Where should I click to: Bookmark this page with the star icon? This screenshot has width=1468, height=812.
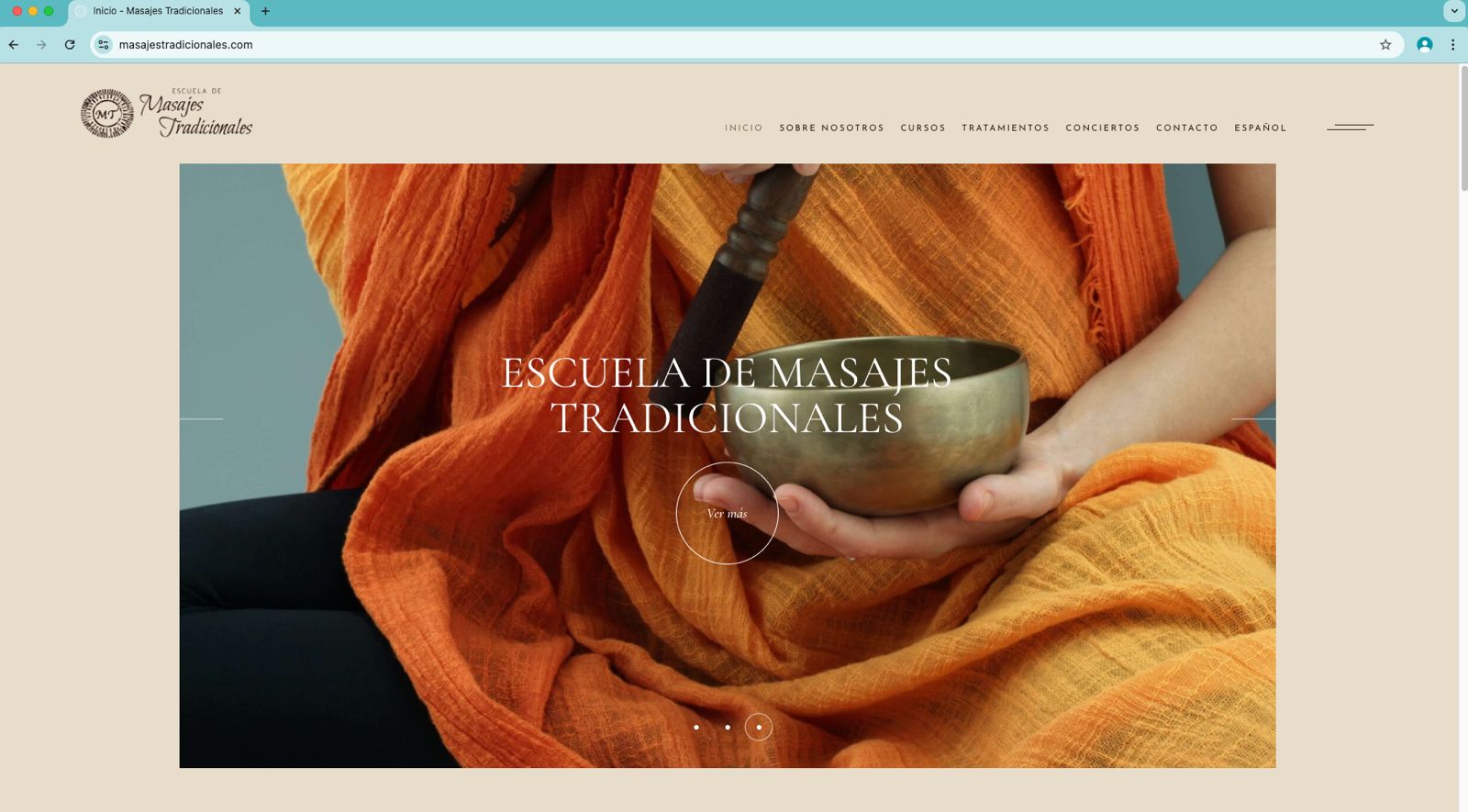click(x=1385, y=44)
